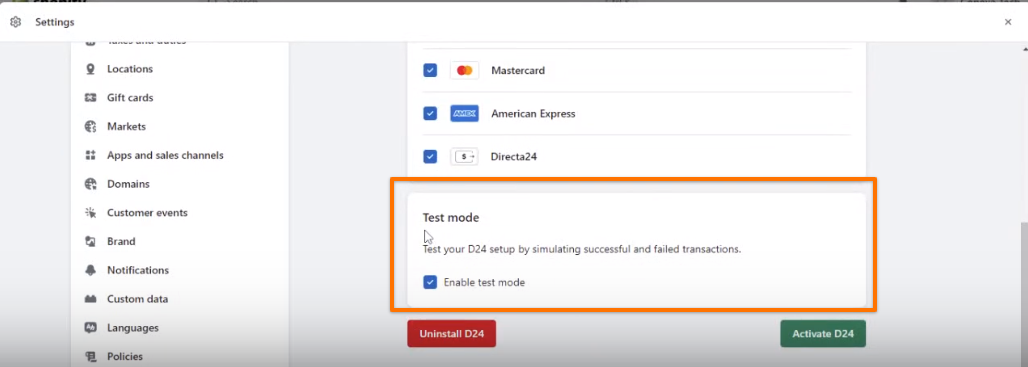The width and height of the screenshot is (1028, 367).
Task: Click the Apps and sales channels icon
Action: pos(90,155)
